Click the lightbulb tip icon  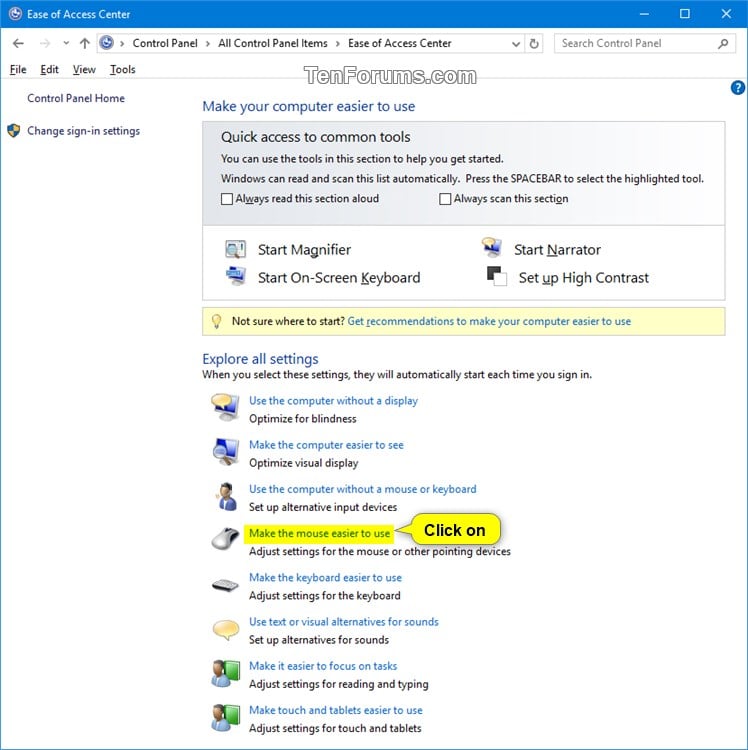coord(216,321)
